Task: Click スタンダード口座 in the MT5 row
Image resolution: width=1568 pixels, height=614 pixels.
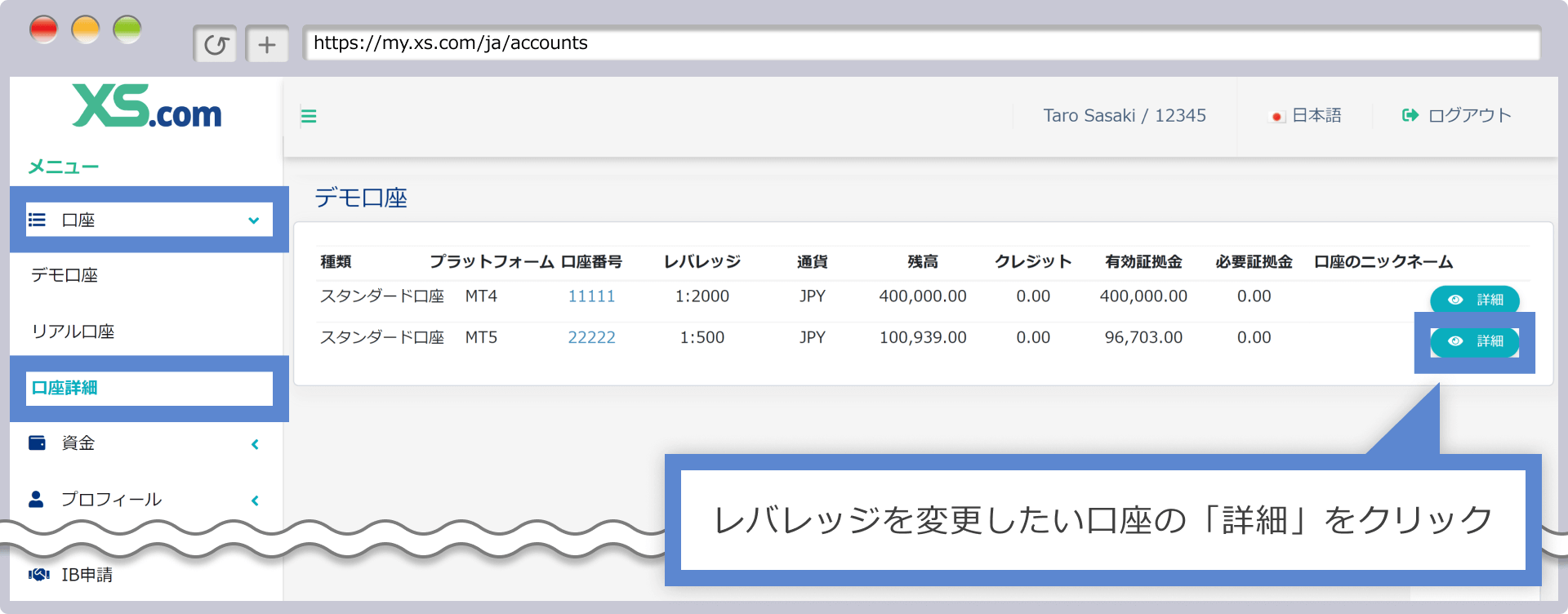Action: click(x=382, y=337)
